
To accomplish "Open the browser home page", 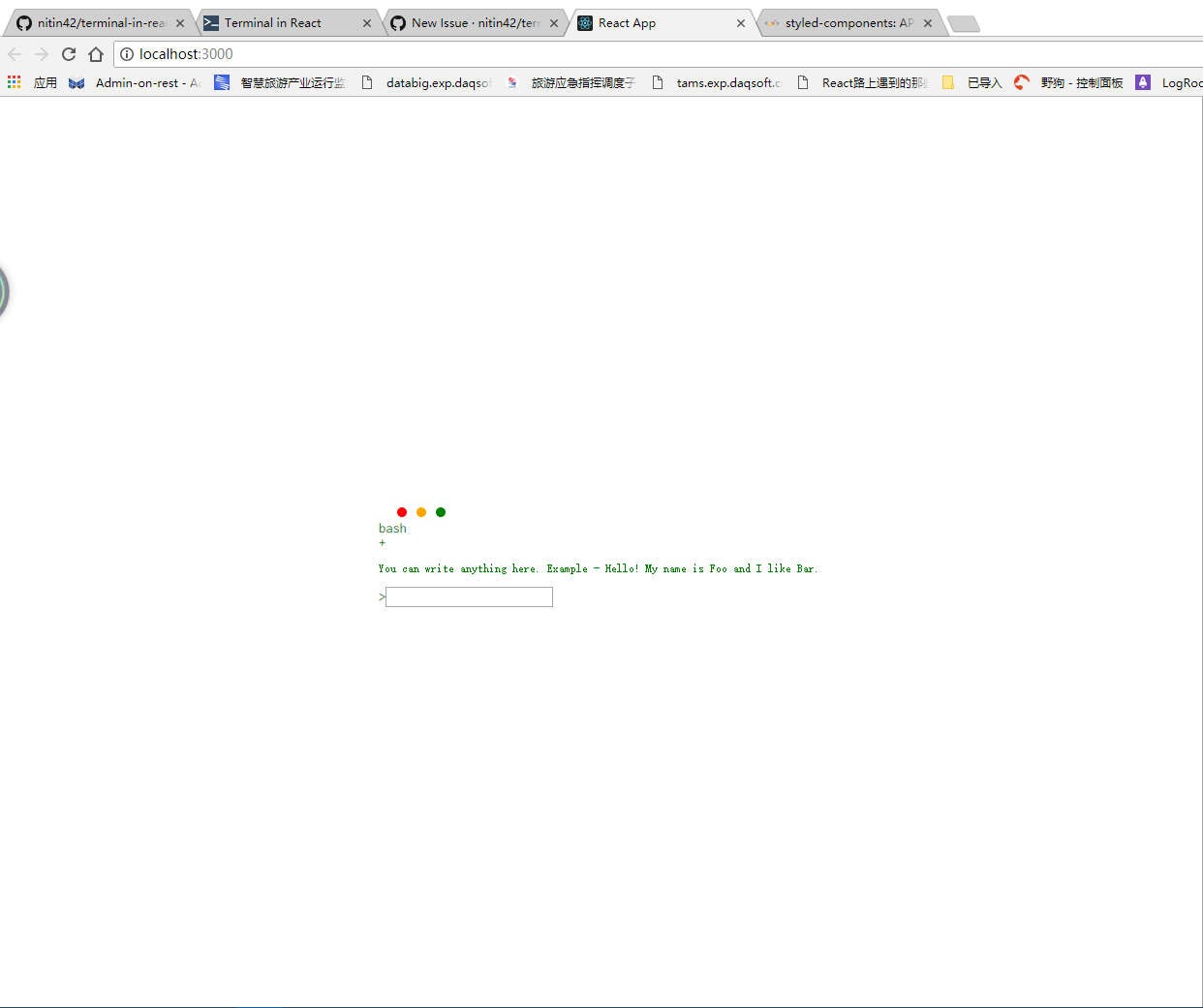I will (96, 54).
